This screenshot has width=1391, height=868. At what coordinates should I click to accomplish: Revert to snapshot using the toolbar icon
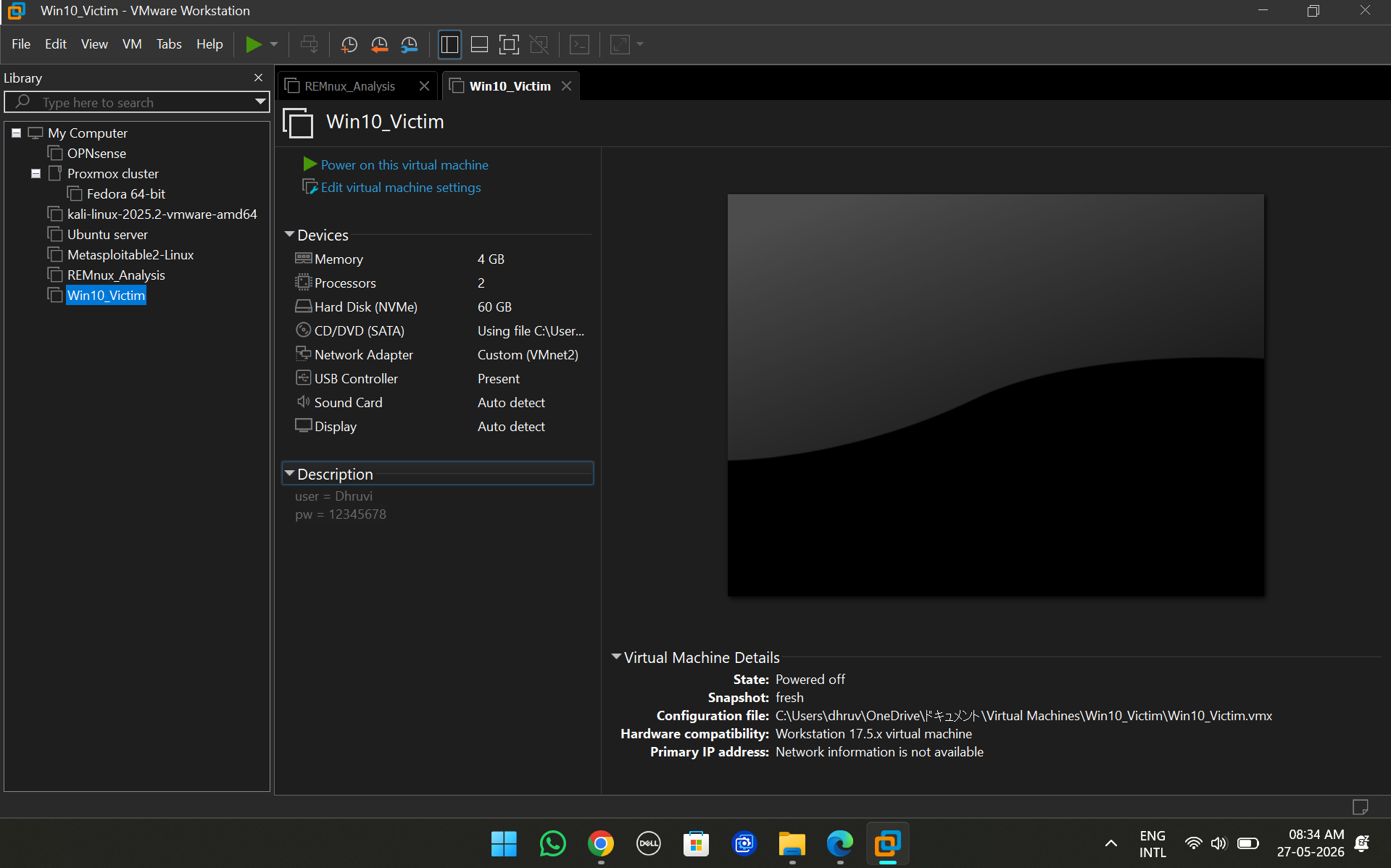click(379, 44)
